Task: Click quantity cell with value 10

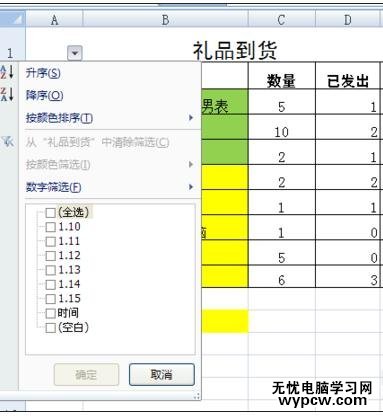Action: 282,127
